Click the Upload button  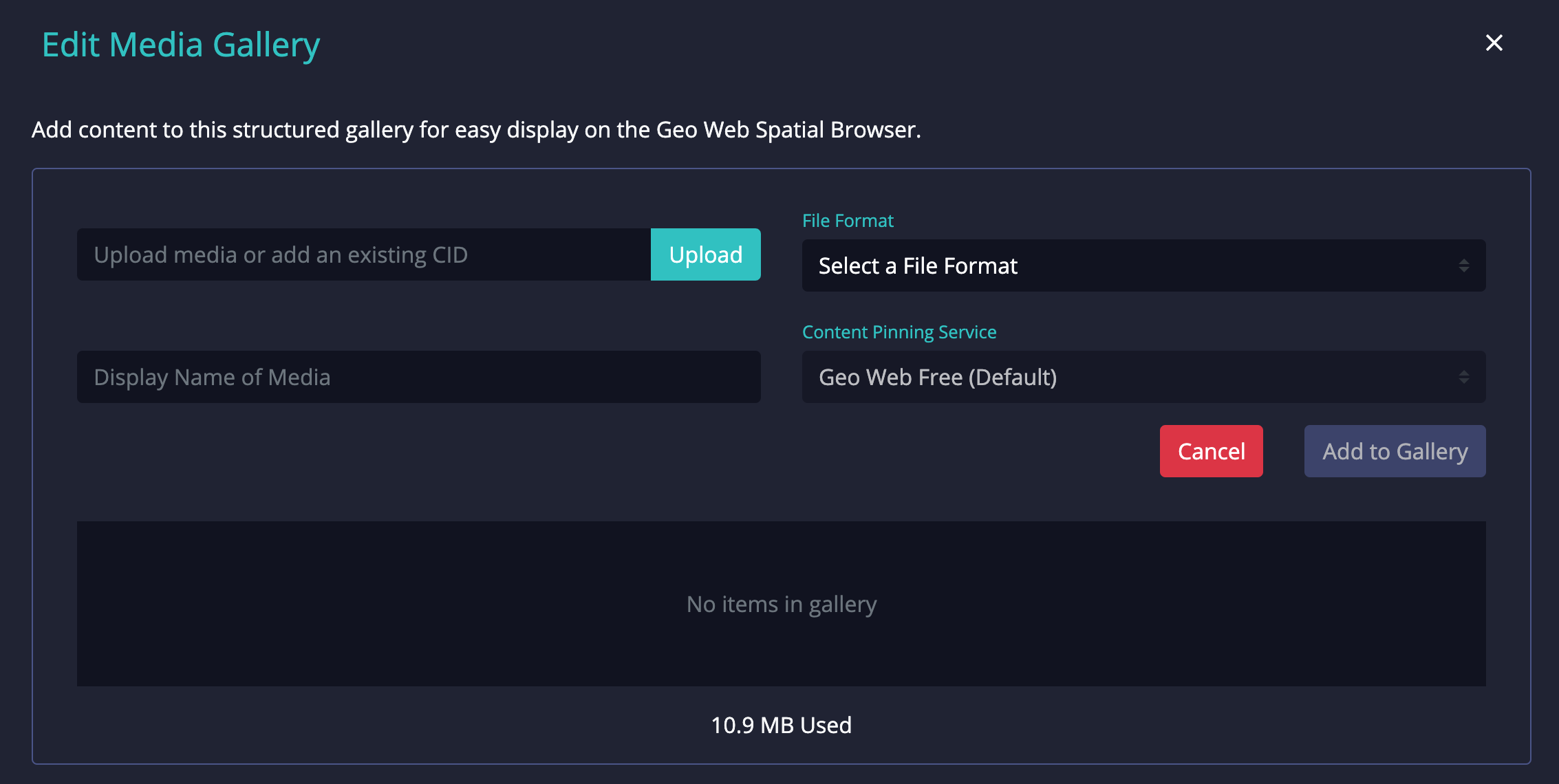pyautogui.click(x=705, y=254)
